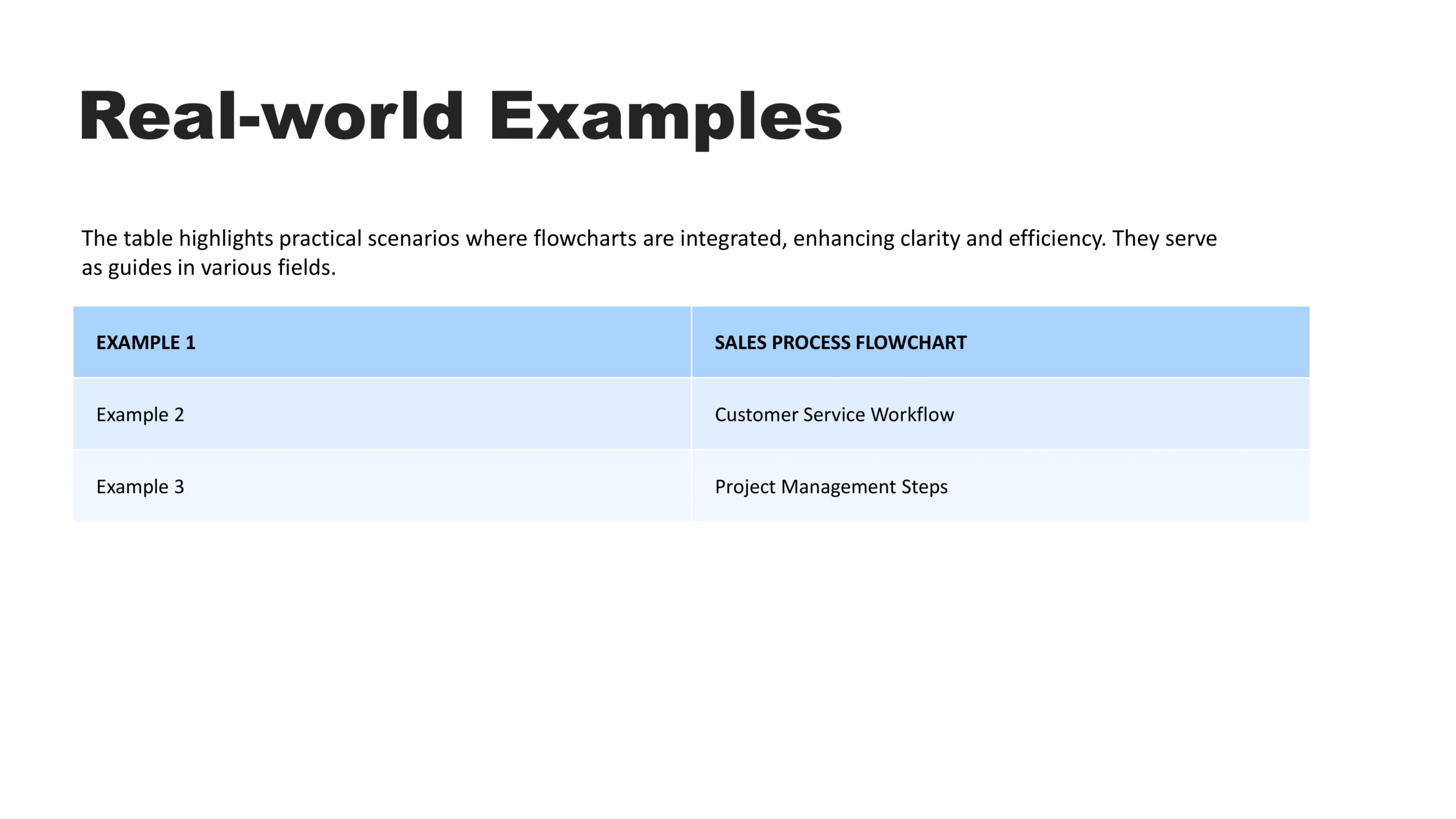Image resolution: width=1456 pixels, height=819 pixels.
Task: Click the "Project Management Steps" cell
Action: click(x=831, y=487)
